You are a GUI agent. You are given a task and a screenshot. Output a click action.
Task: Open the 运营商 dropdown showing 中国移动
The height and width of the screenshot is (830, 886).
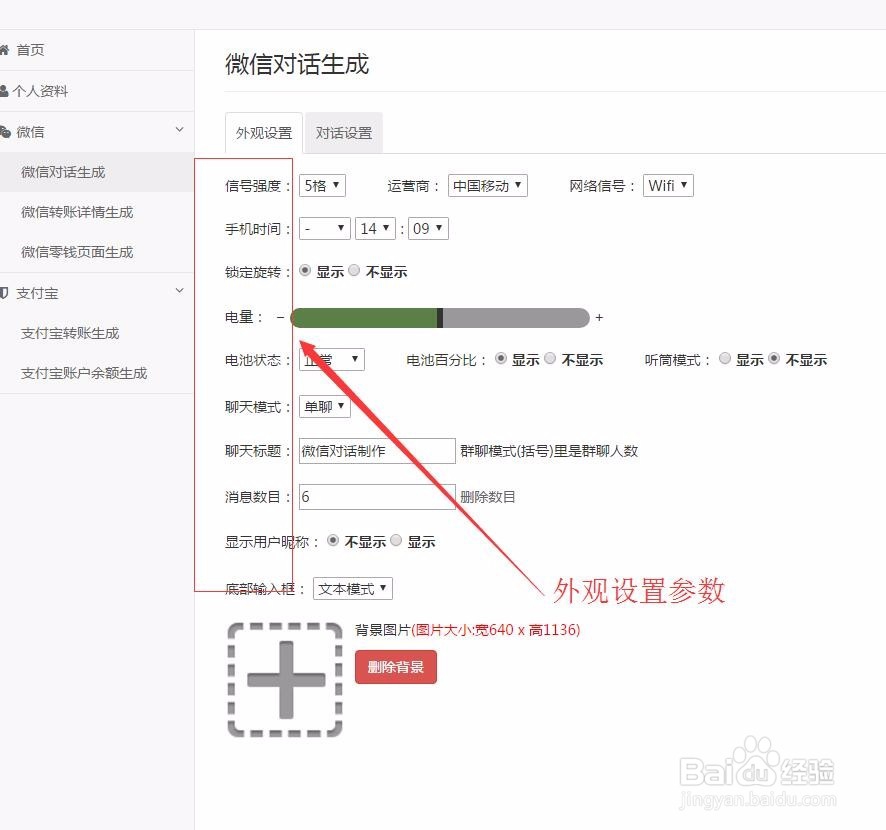click(488, 185)
